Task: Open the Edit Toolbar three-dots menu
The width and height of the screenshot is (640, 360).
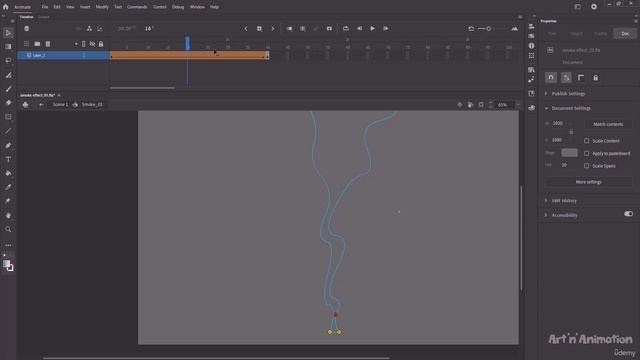Action: [x=8, y=245]
